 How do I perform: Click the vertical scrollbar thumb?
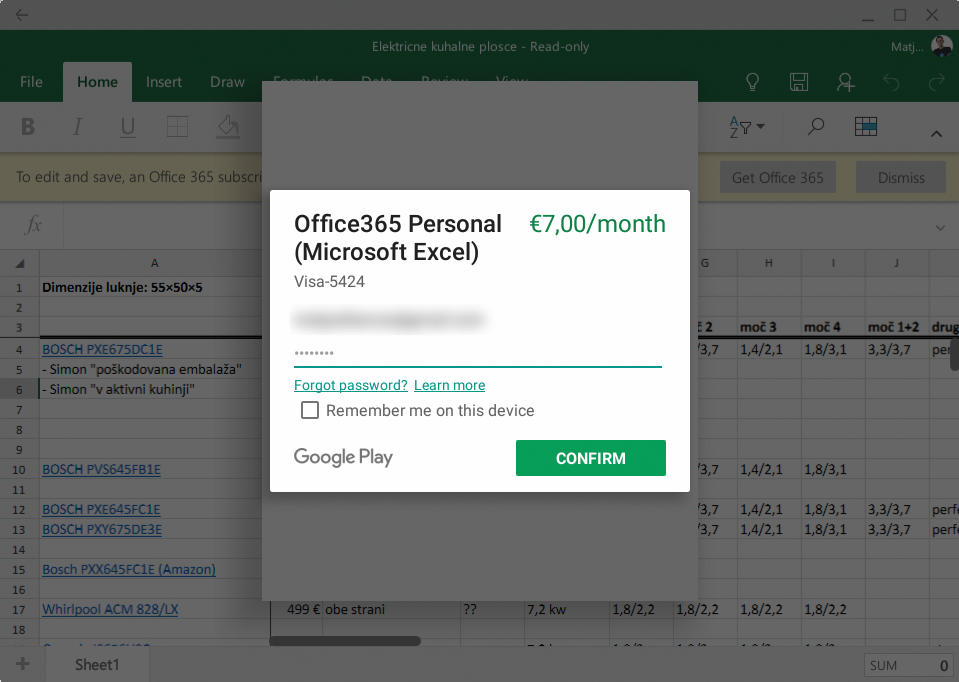click(954, 355)
